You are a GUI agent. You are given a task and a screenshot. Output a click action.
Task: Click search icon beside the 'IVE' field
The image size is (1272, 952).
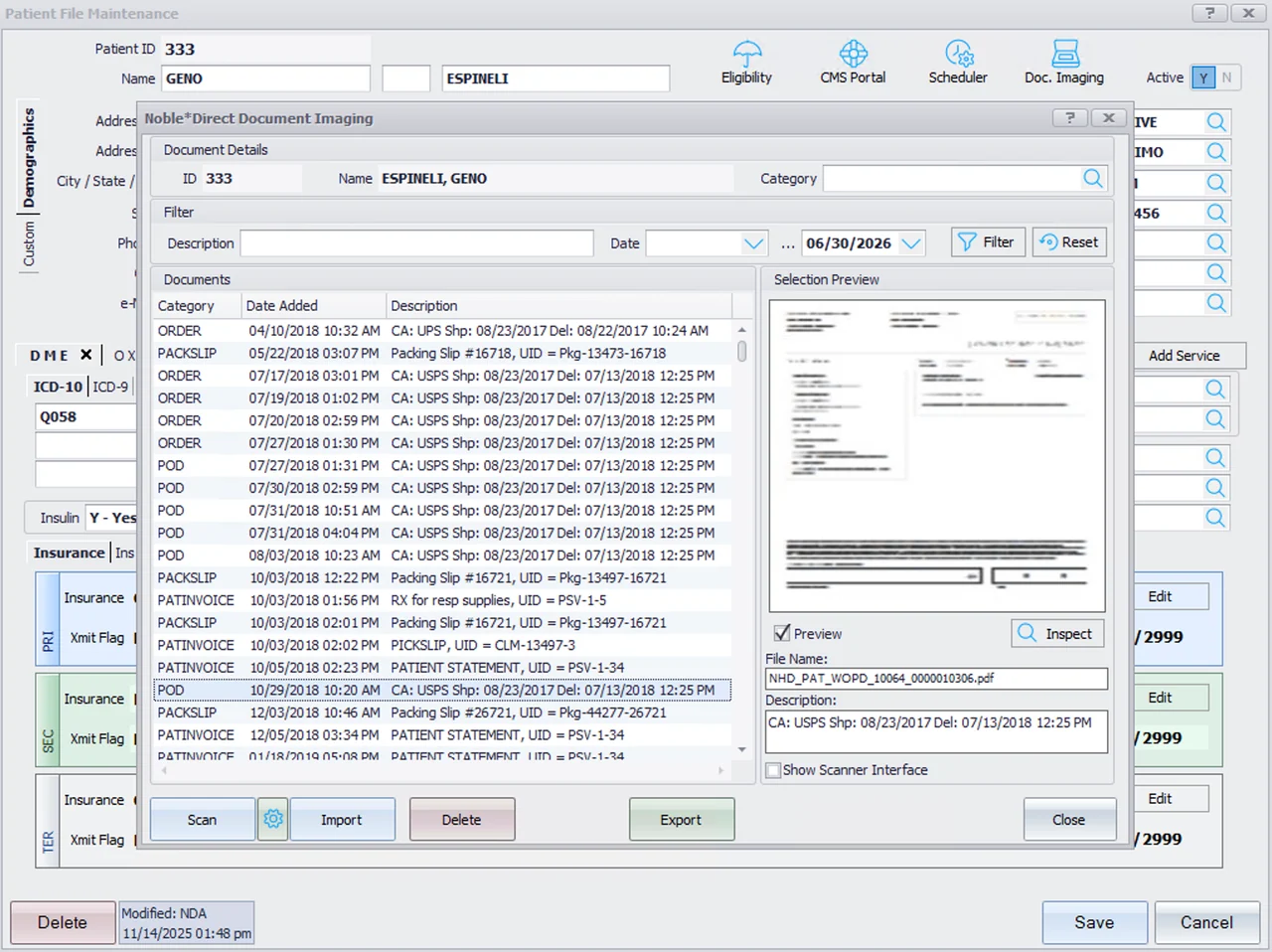coord(1216,122)
